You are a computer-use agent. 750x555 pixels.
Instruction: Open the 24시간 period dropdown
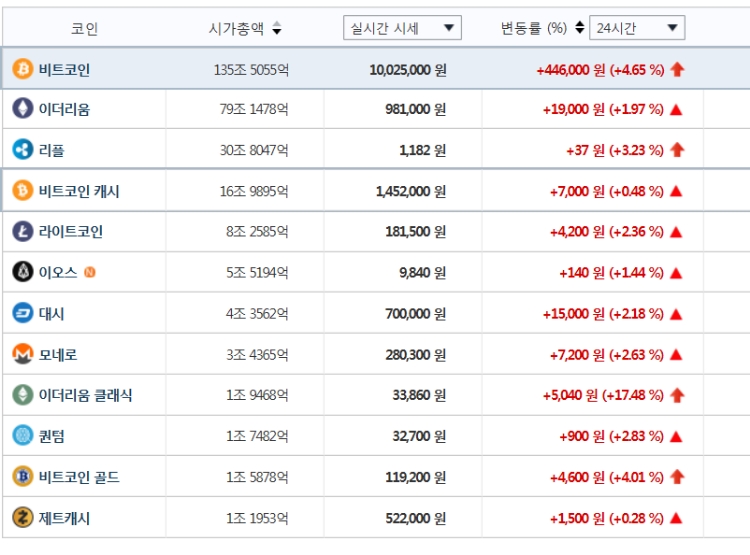coord(637,28)
